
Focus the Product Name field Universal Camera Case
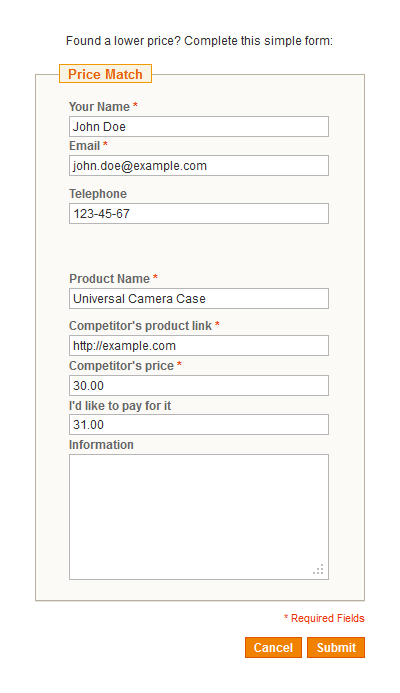pyautogui.click(x=199, y=298)
